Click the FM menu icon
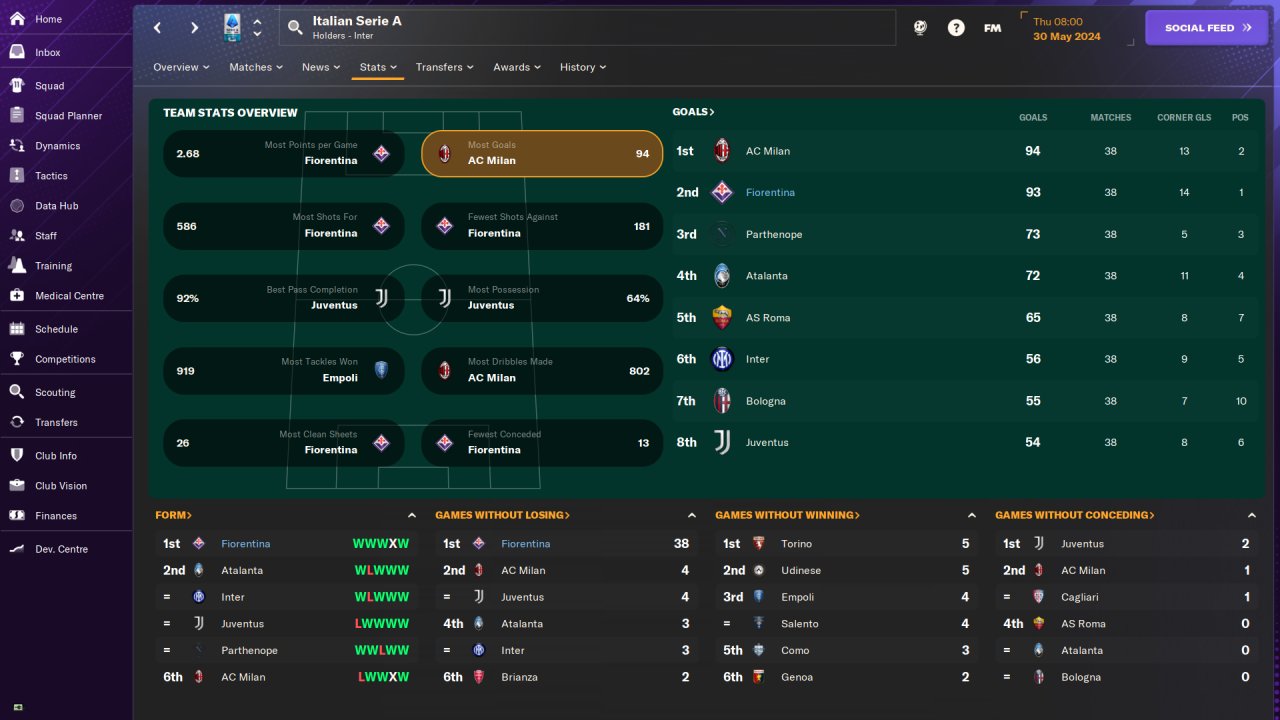 [x=992, y=28]
